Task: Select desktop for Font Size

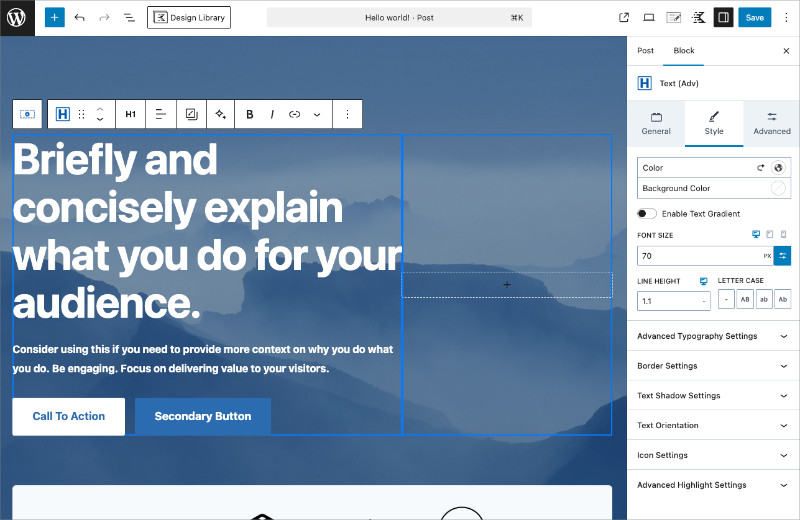Action: (756, 234)
